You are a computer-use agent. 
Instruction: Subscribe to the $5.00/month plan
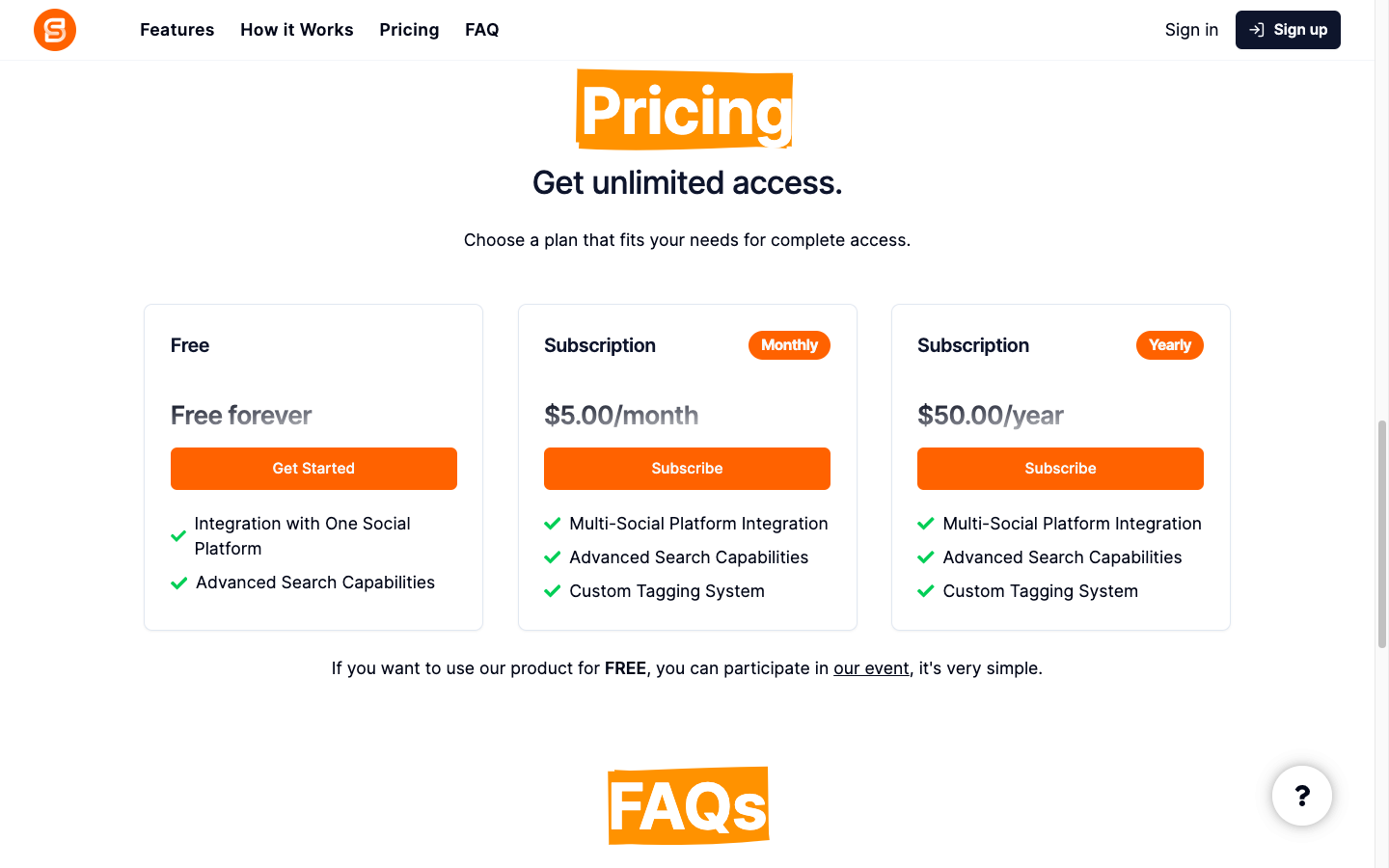(687, 469)
